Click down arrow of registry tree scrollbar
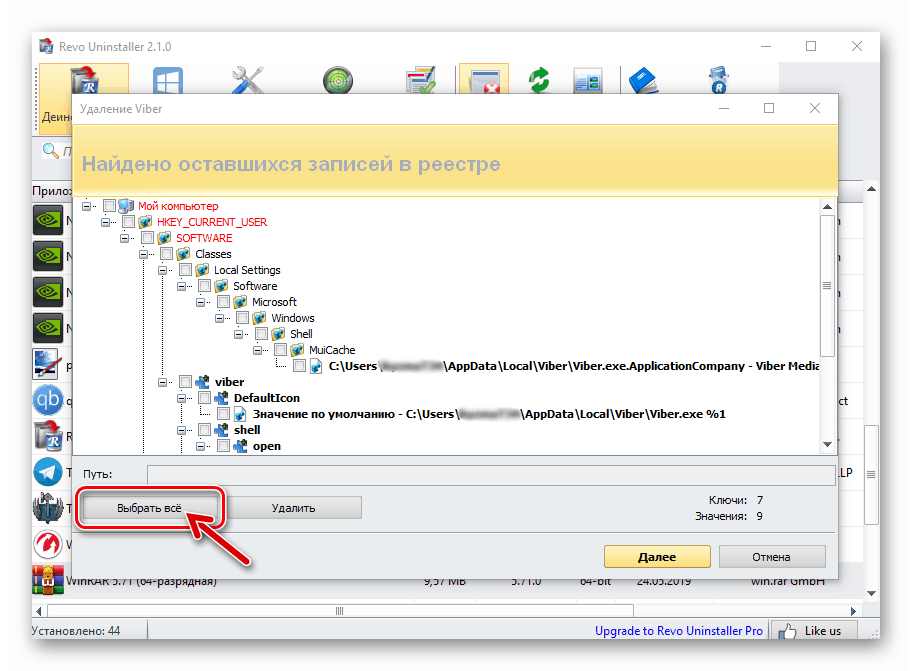The height and width of the screenshot is (671, 912). (x=827, y=444)
